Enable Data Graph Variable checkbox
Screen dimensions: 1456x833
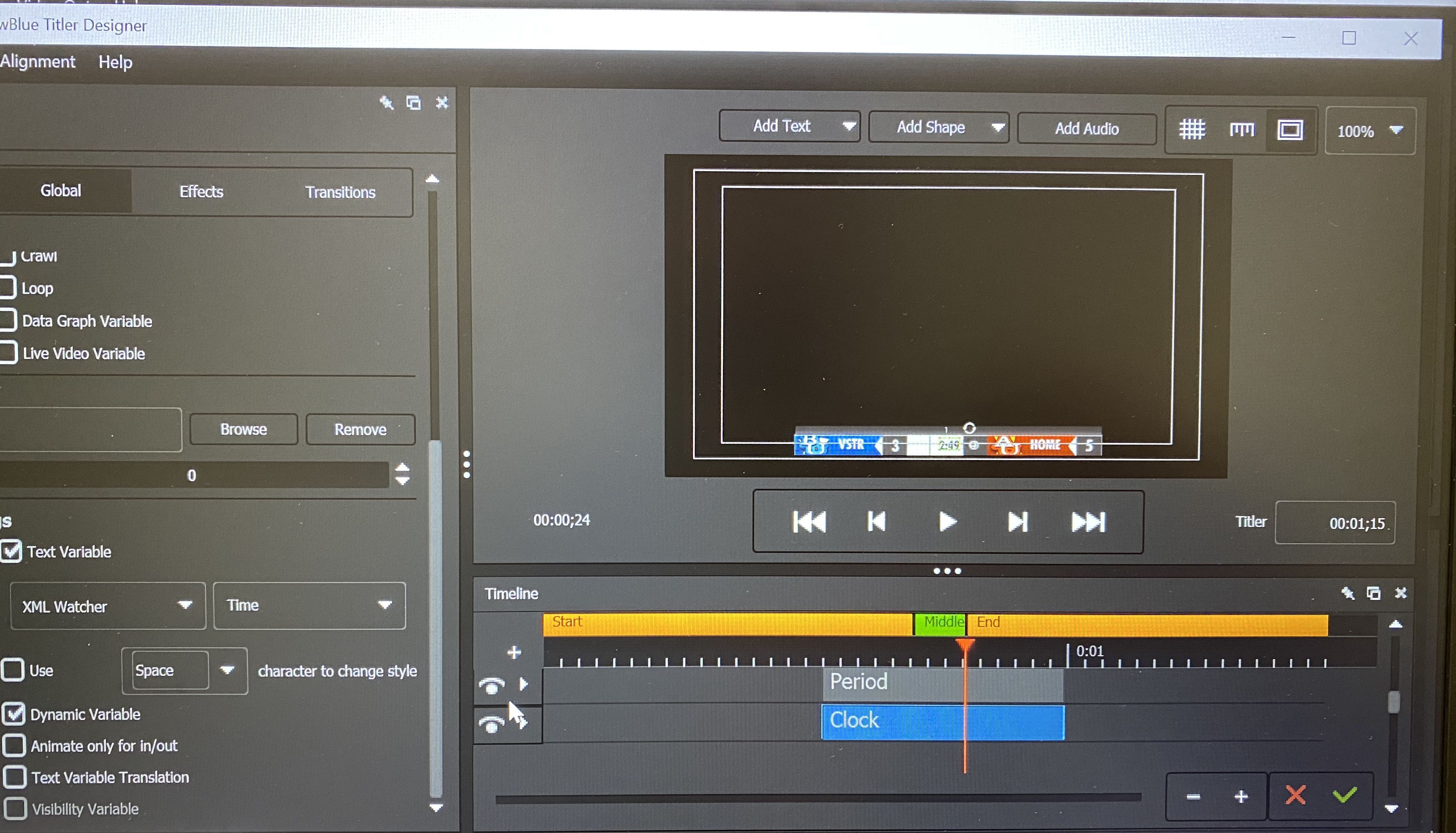(8, 320)
